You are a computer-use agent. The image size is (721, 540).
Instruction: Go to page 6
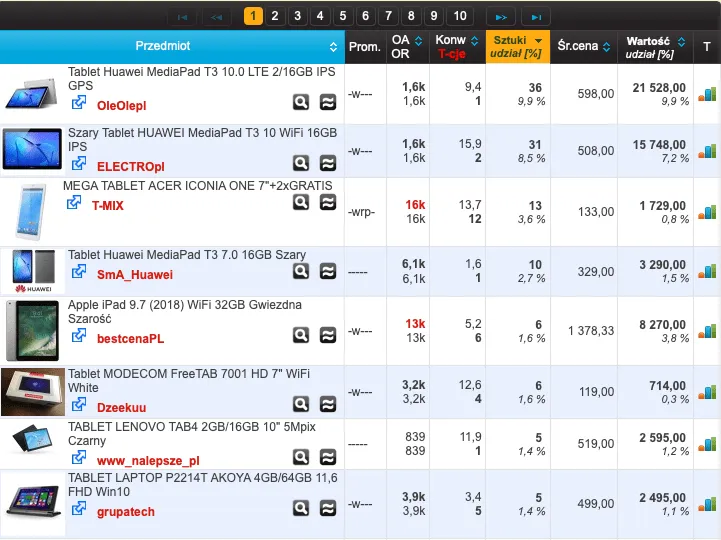click(366, 16)
